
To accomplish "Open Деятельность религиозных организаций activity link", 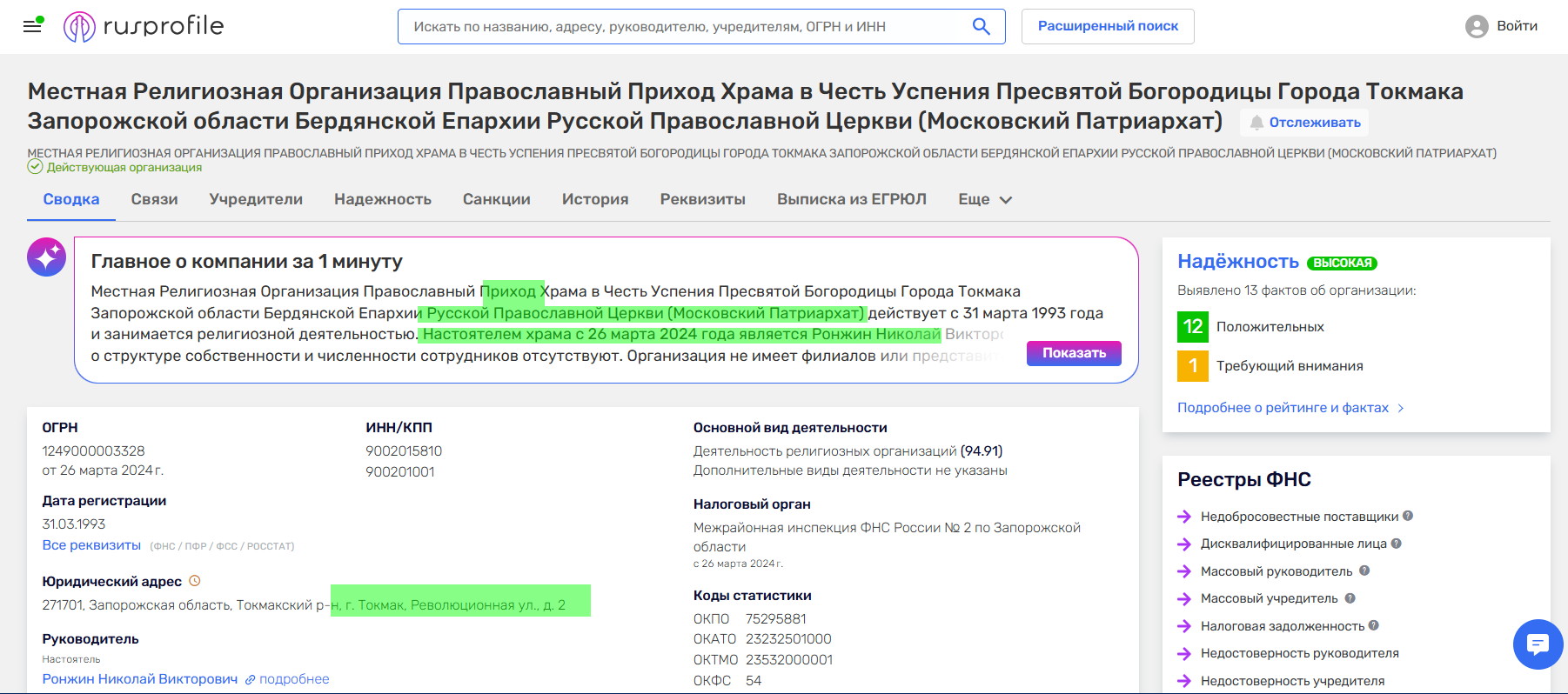I will tap(825, 451).
